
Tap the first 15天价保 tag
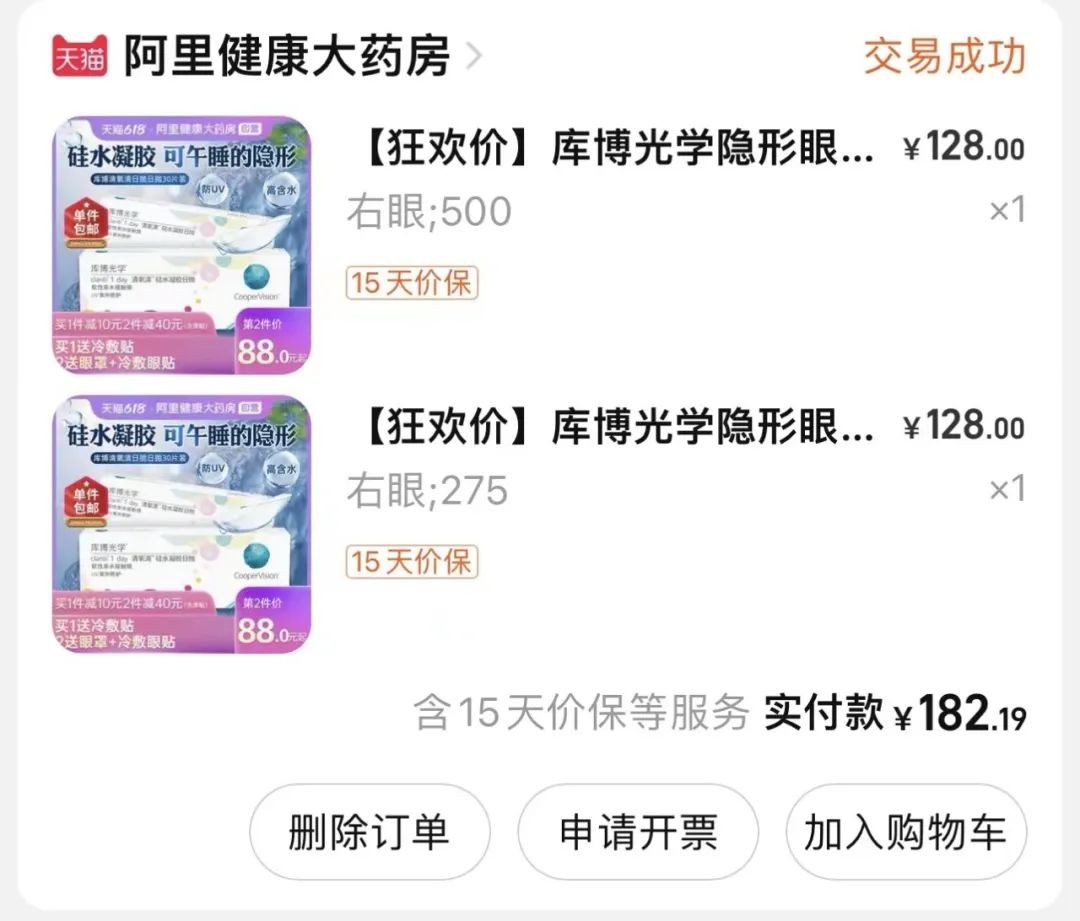412,282
